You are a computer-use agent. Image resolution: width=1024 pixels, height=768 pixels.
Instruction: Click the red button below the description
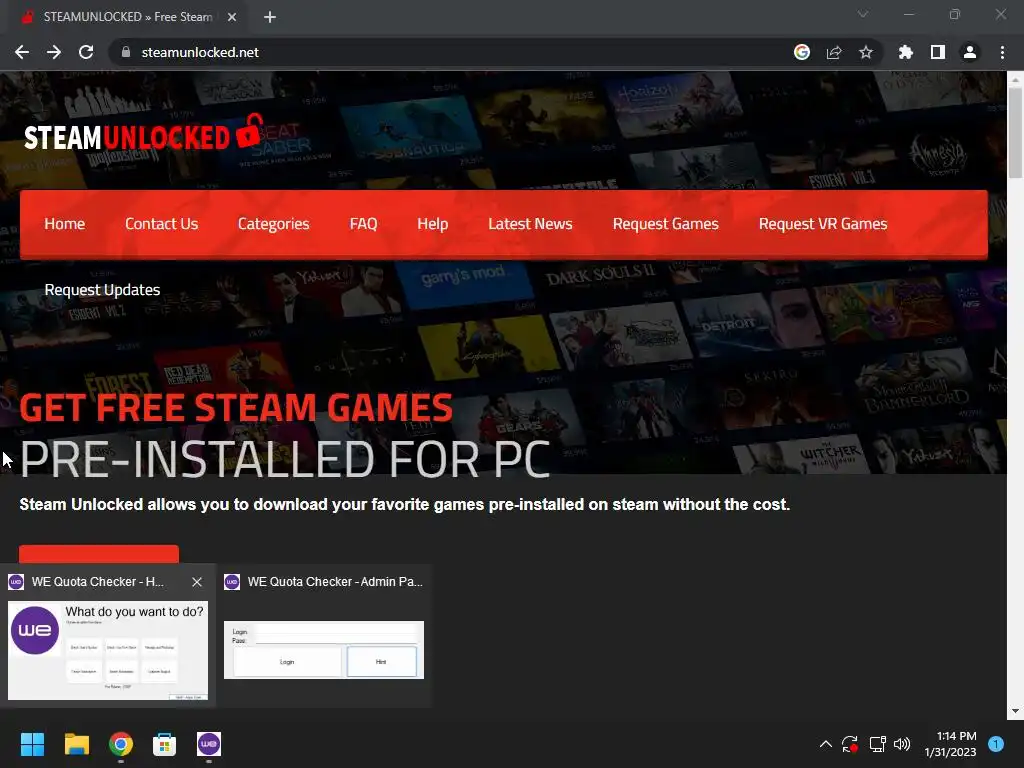coord(99,554)
